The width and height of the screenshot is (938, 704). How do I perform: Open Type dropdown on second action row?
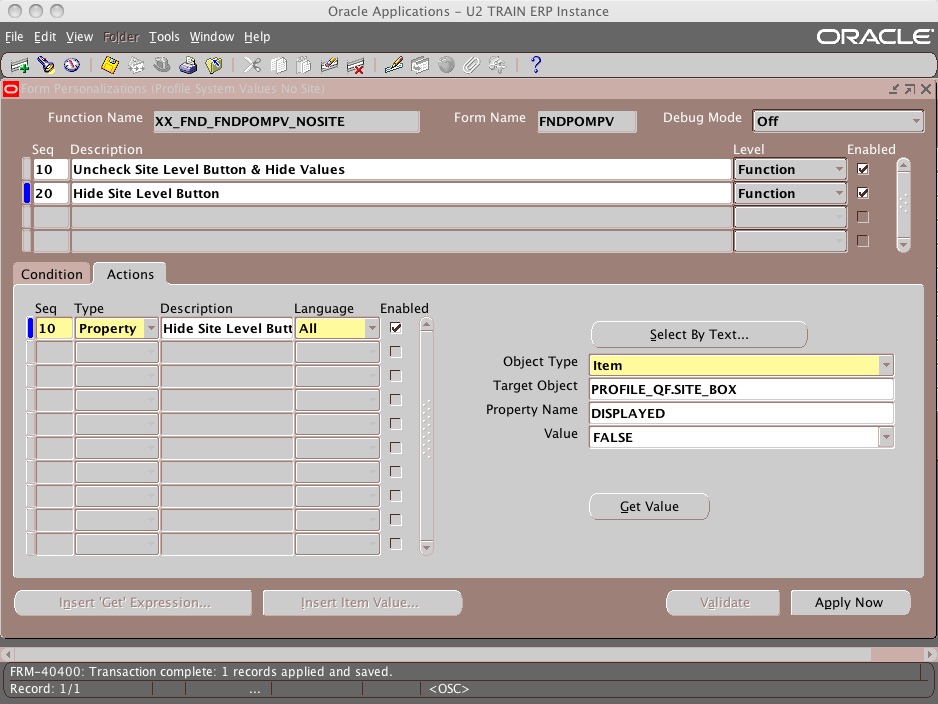(151, 352)
